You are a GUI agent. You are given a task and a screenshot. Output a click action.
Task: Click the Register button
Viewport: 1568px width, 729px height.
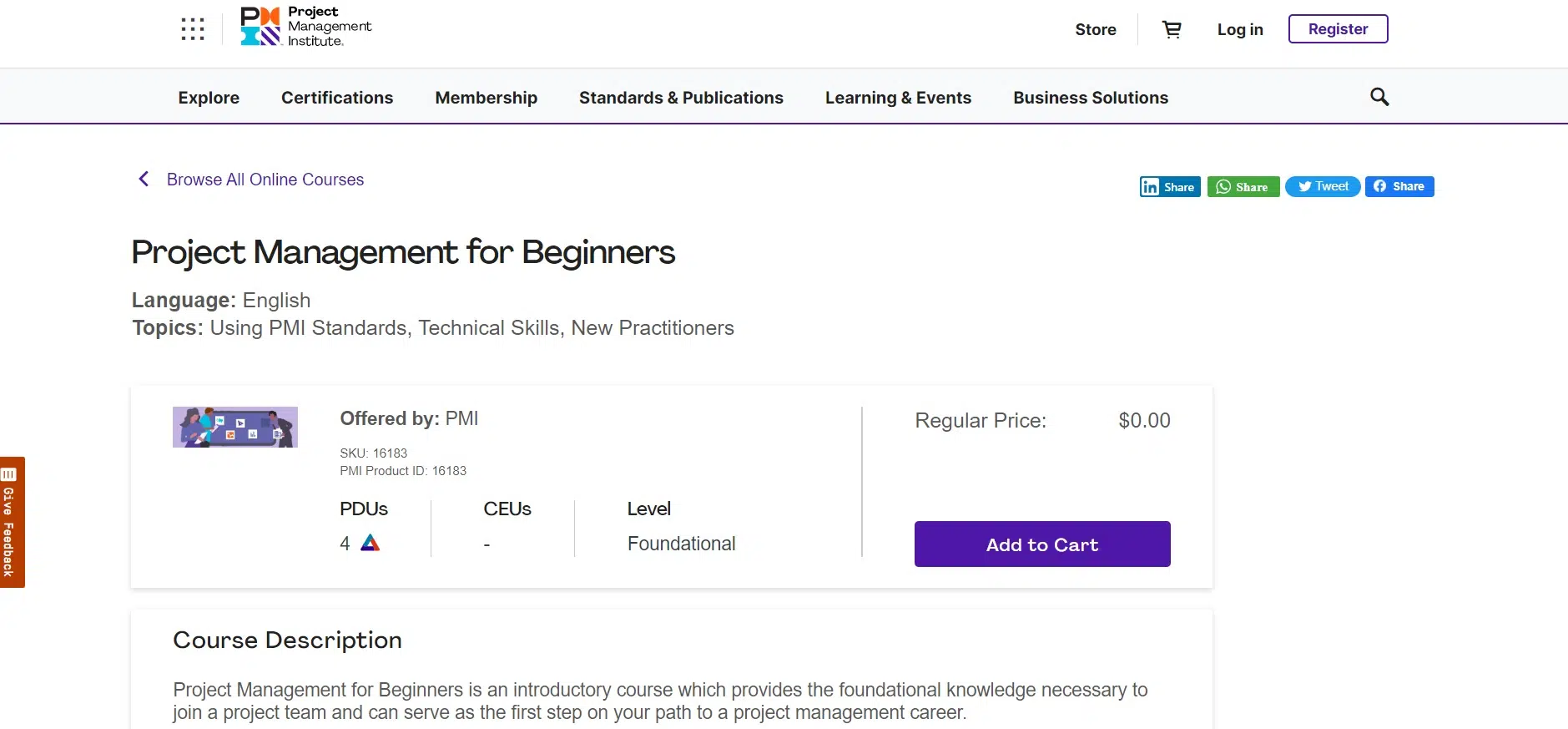point(1338,29)
